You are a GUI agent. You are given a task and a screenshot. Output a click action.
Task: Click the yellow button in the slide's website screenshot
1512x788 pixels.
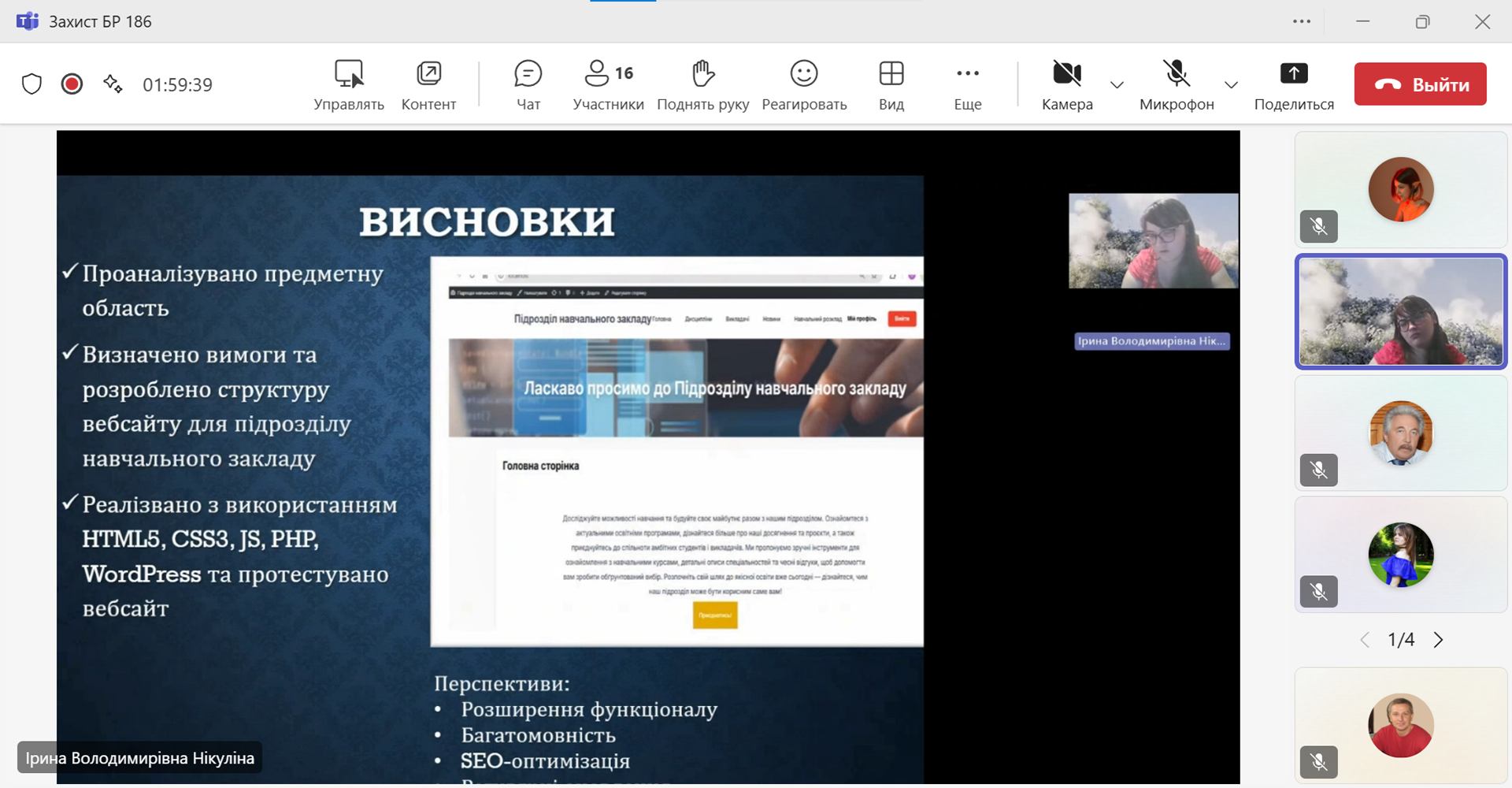point(715,615)
